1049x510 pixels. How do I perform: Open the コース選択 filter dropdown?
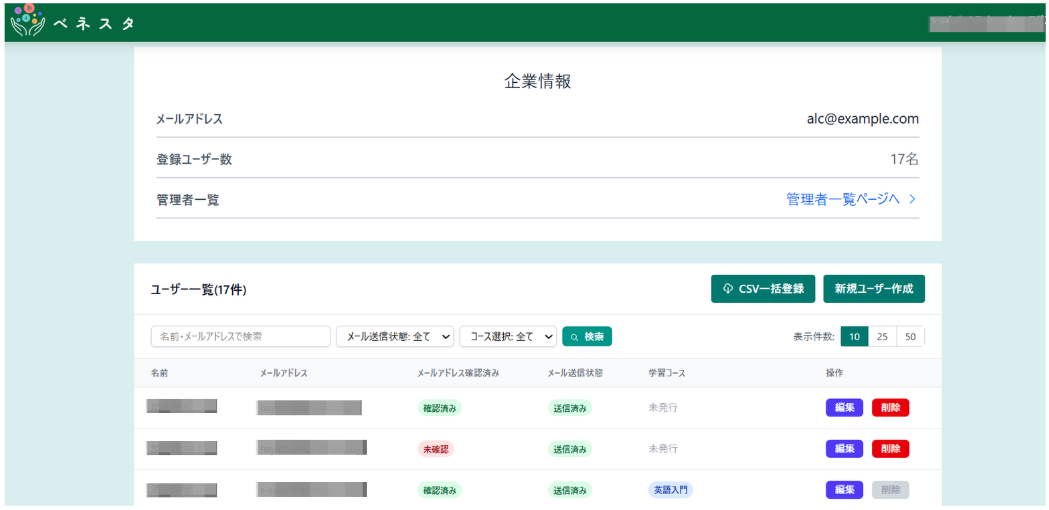point(508,337)
